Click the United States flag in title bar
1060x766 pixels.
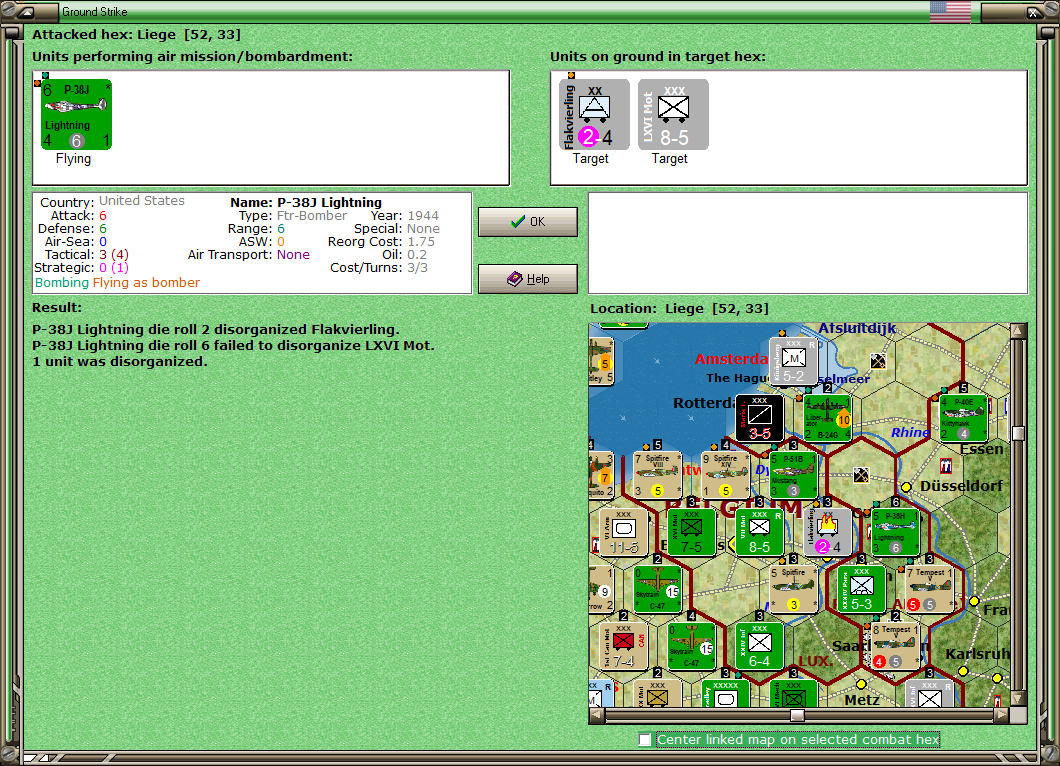[x=950, y=11]
